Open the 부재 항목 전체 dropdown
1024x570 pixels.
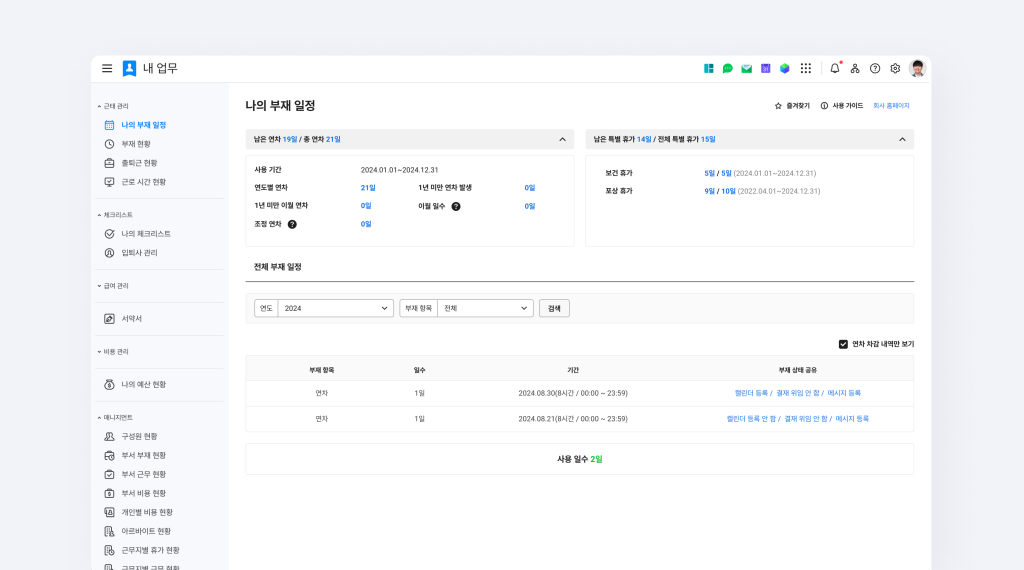click(485, 308)
